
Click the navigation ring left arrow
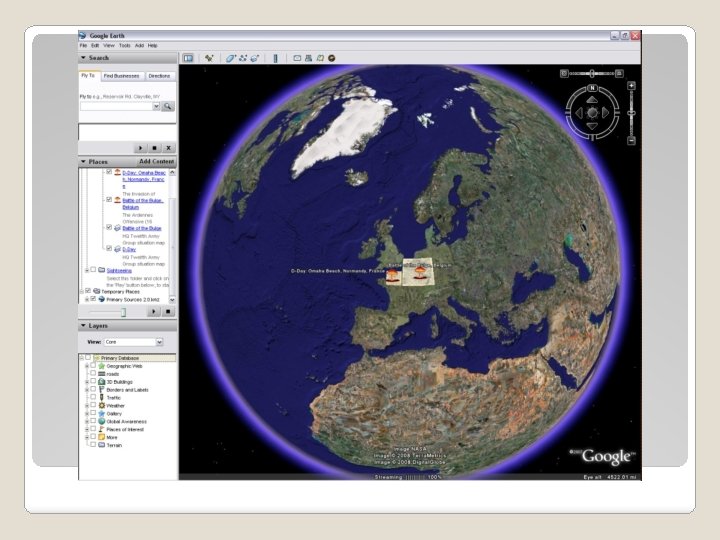pyautogui.click(x=579, y=112)
